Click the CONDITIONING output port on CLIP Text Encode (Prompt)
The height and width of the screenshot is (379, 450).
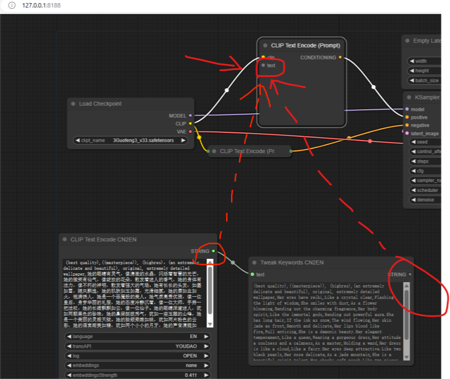[340, 57]
